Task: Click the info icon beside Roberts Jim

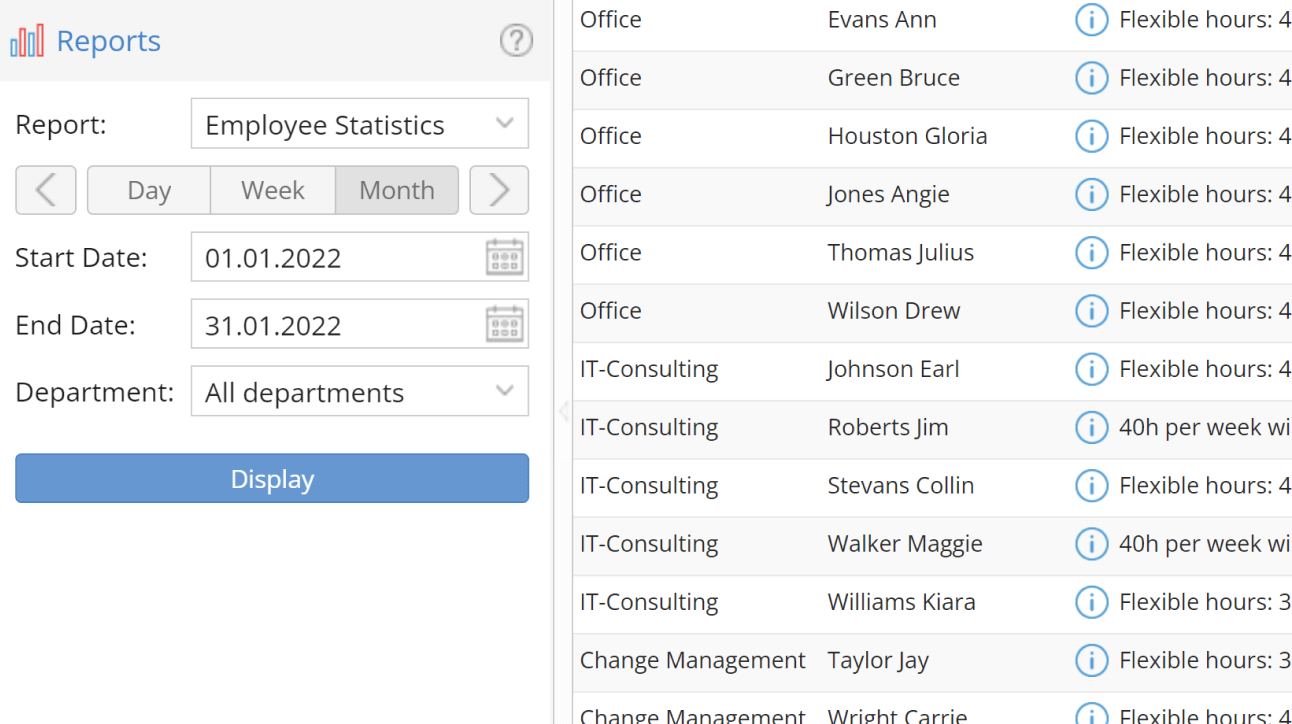Action: point(1091,427)
